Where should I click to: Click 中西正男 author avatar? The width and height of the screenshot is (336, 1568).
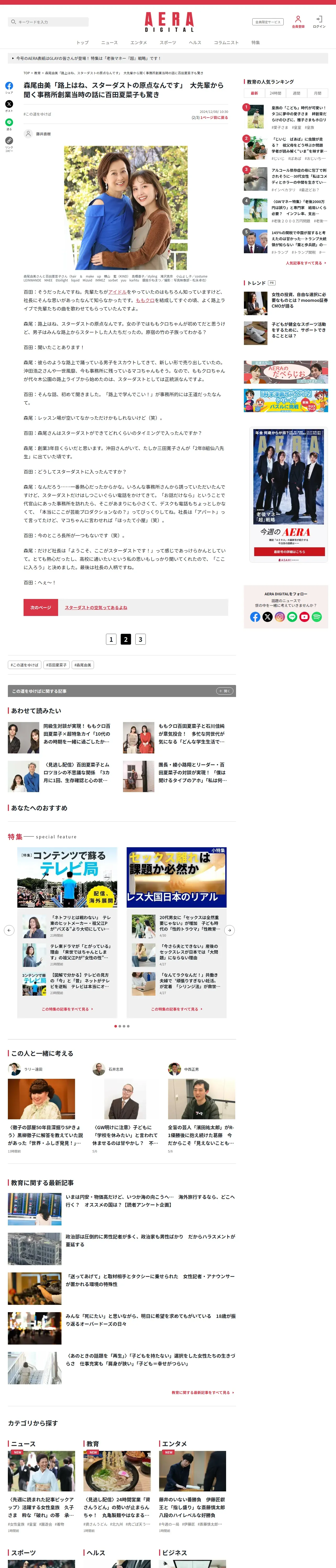tap(174, 1069)
